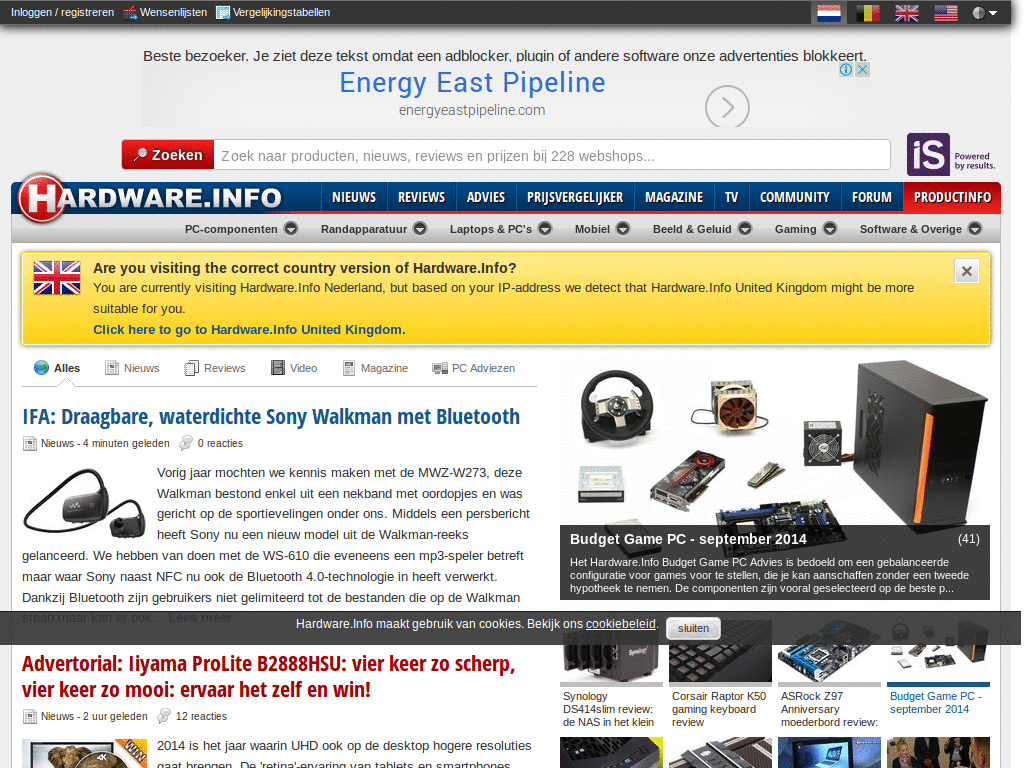Close the yellow country version banner
The image size is (1024, 768).
click(967, 271)
